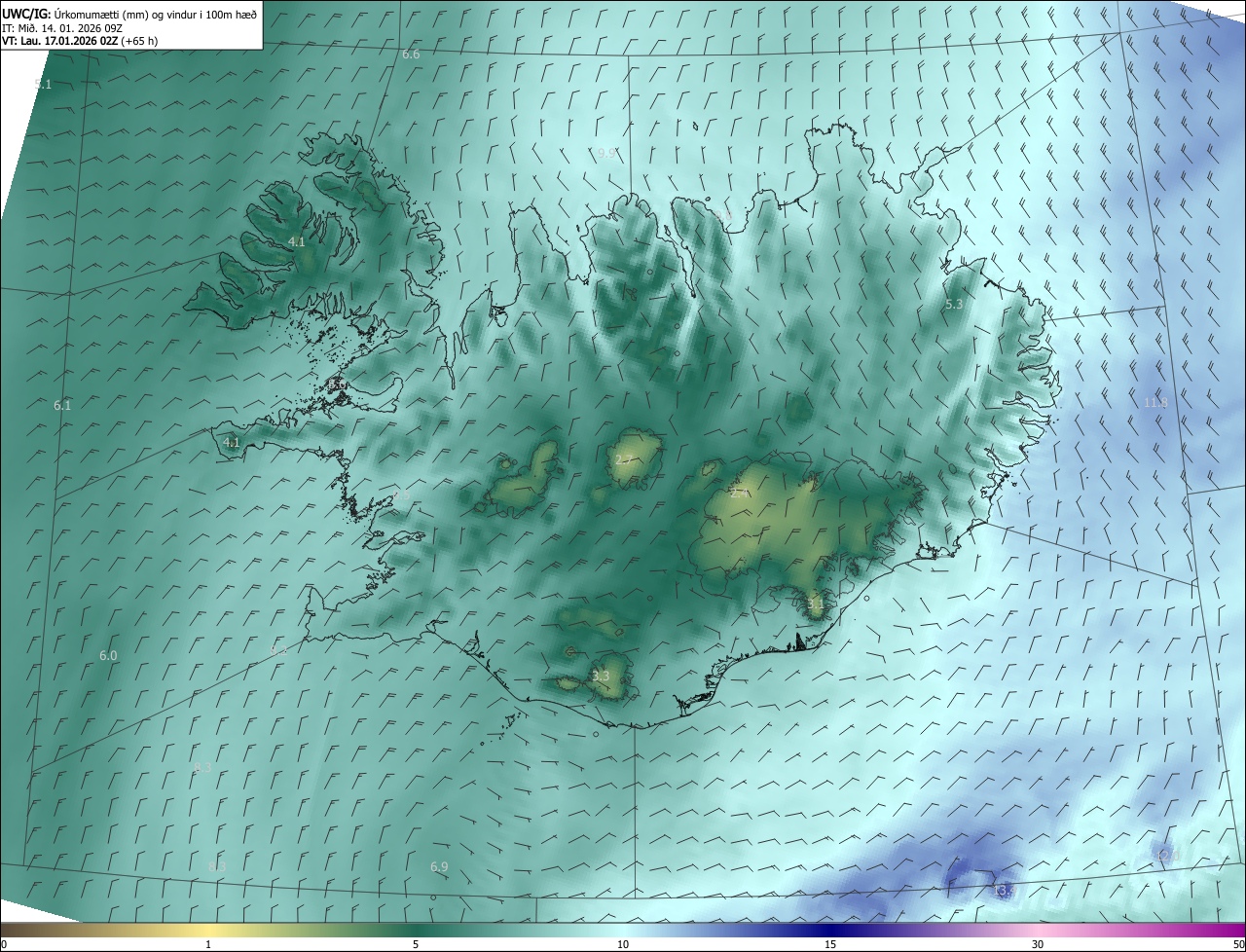1246x952 pixels.
Task: Click the 3.1 value on Öræfajökull
Action: point(816,604)
